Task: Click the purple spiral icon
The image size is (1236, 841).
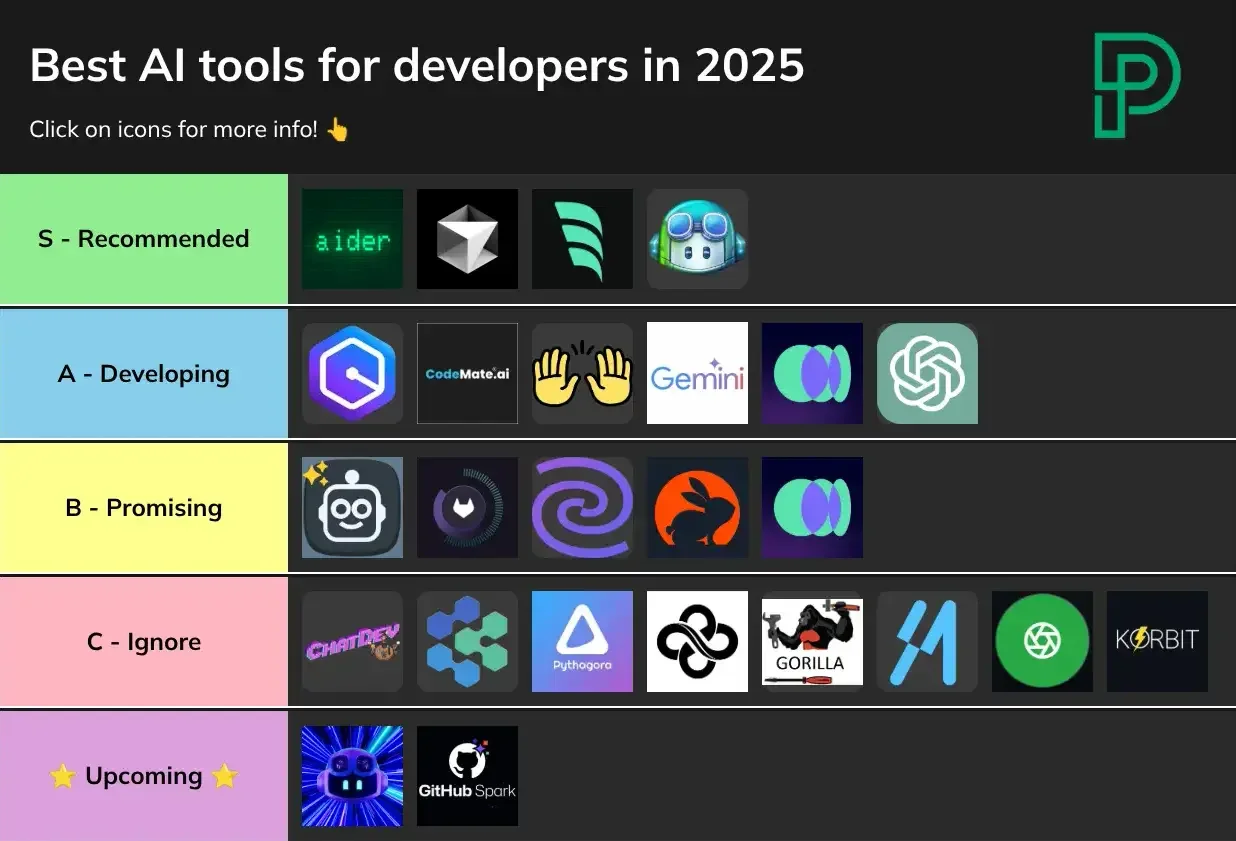Action: [x=582, y=507]
